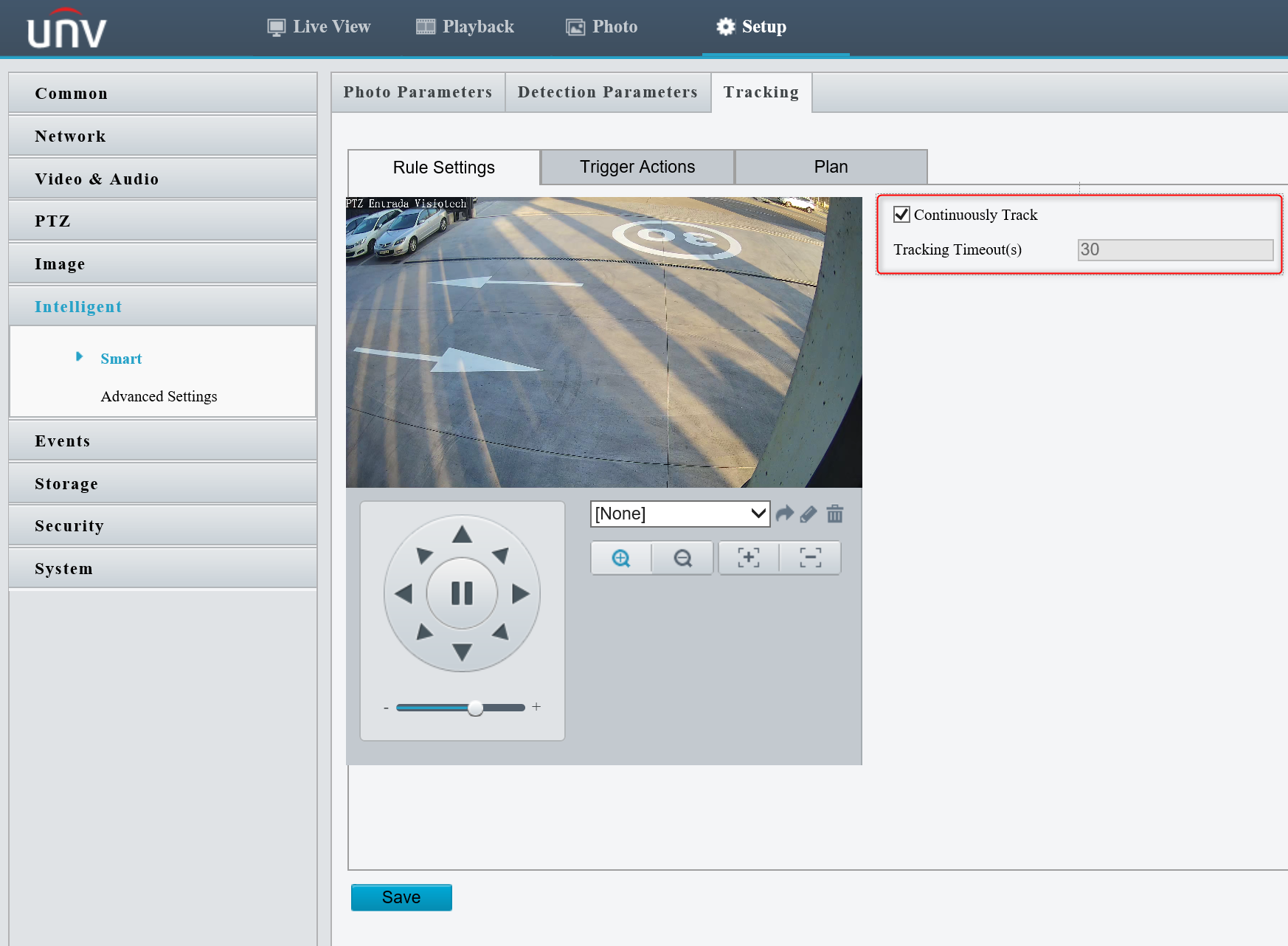The height and width of the screenshot is (946, 1288).
Task: Click the PTZ speed slider handle
Action: pos(476,708)
